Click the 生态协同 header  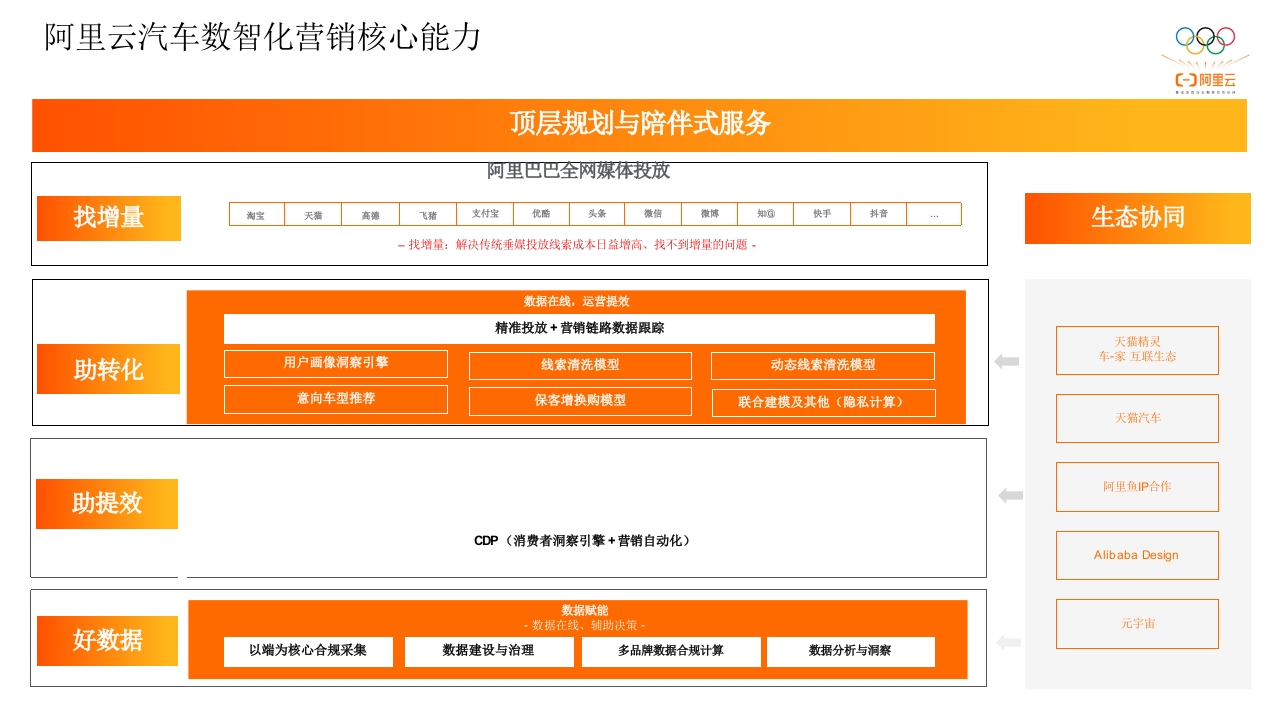point(1137,218)
